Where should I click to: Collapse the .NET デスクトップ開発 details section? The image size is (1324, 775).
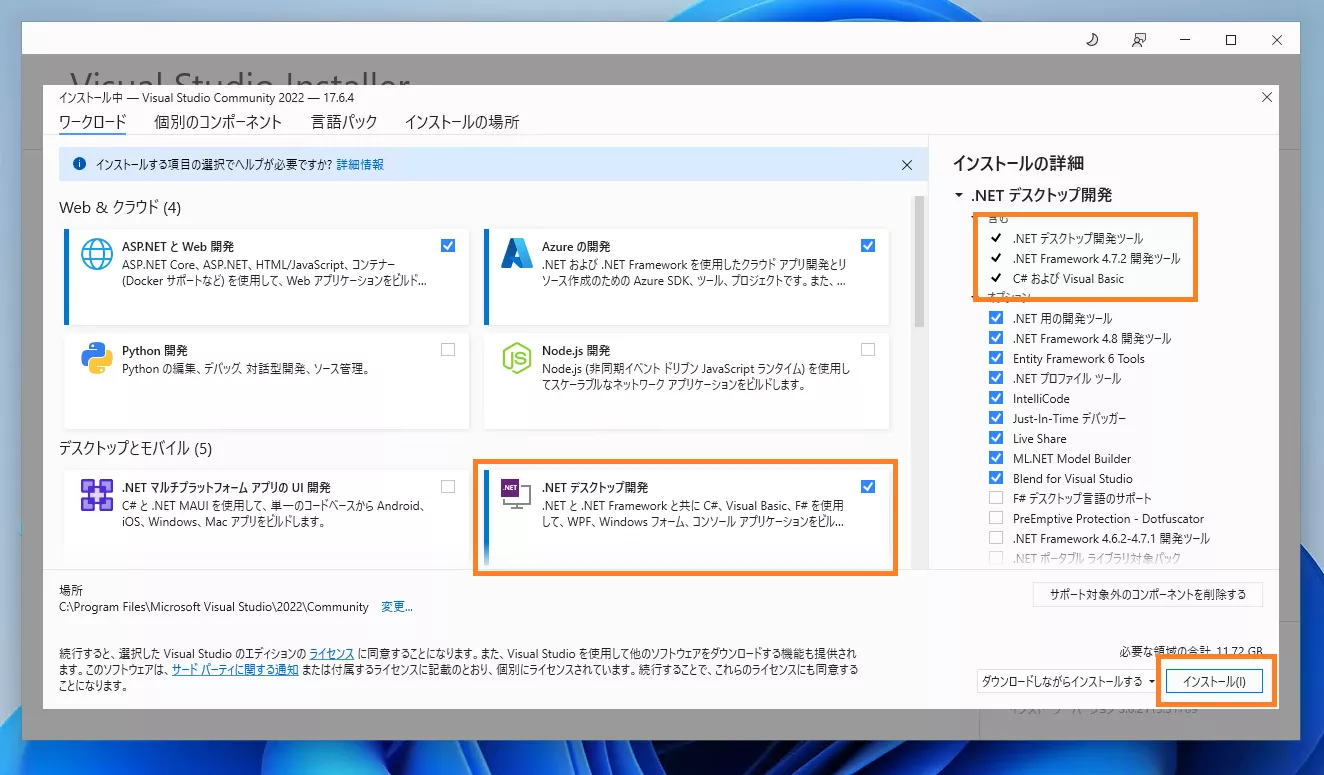tap(959, 196)
